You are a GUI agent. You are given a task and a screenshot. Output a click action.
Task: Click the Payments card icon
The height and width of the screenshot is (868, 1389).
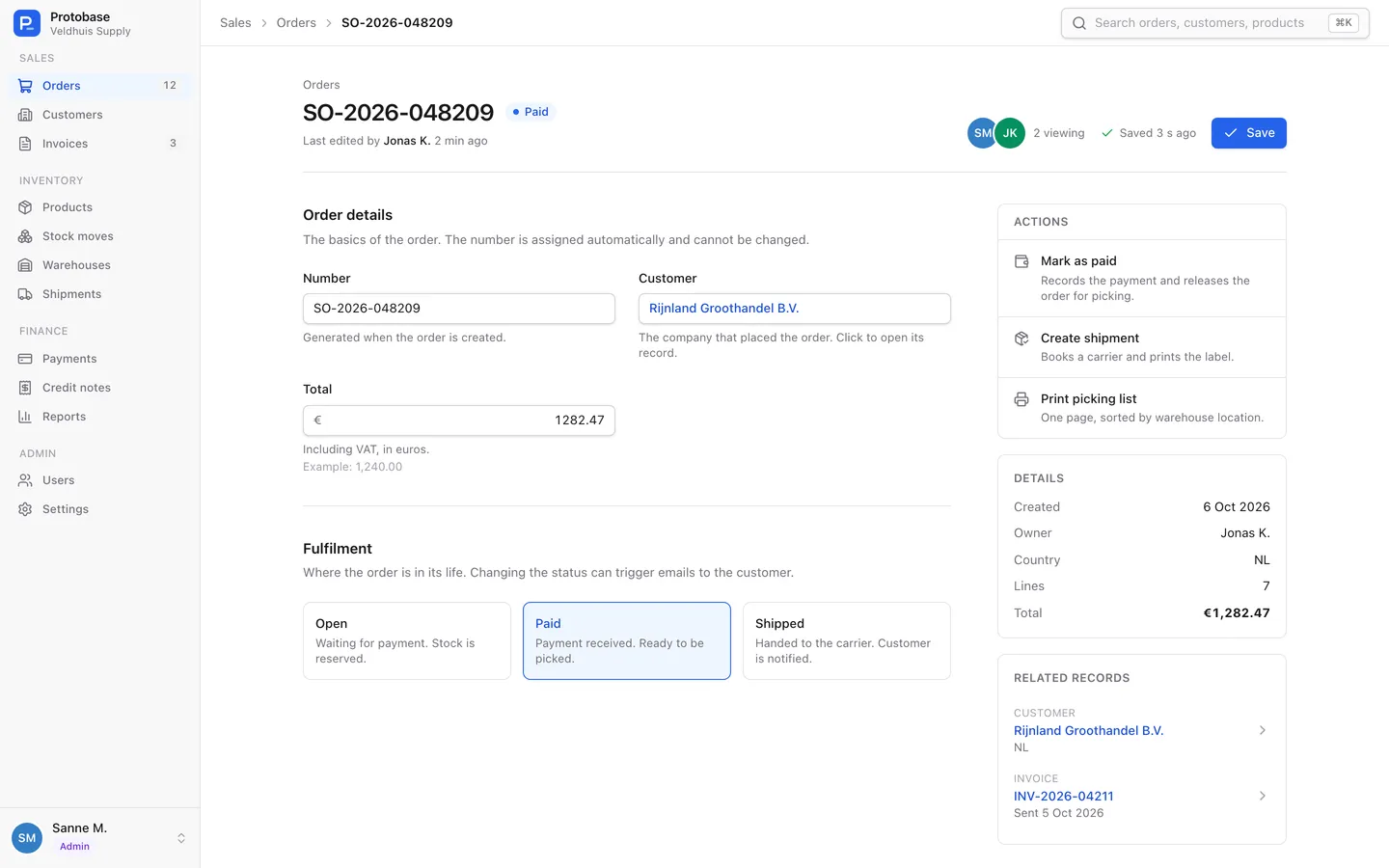pyautogui.click(x=26, y=359)
